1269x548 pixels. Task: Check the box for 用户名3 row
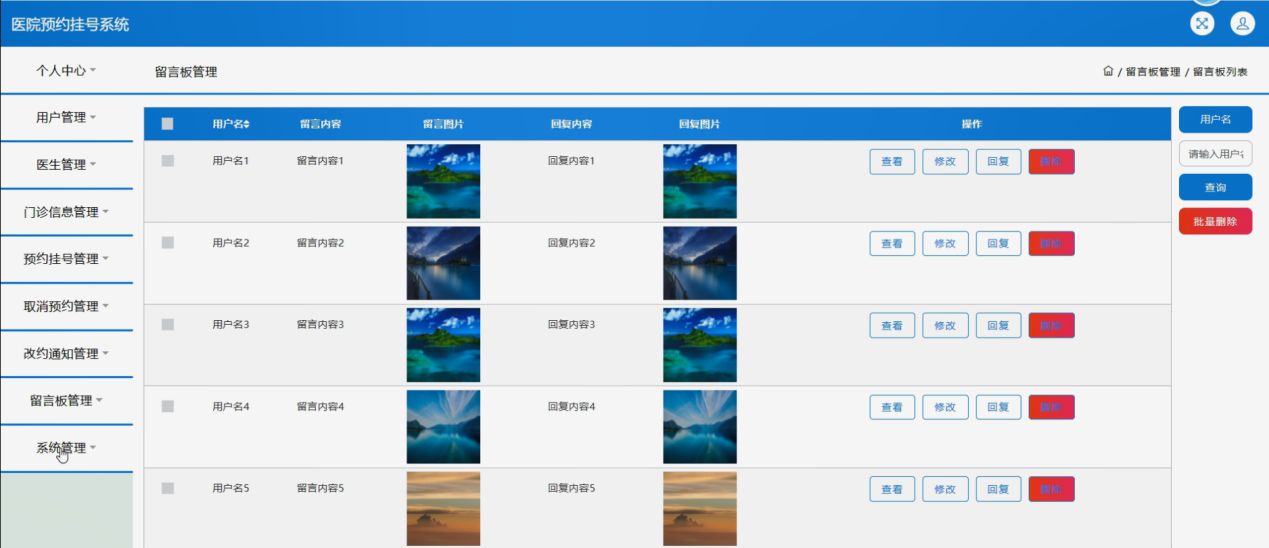click(x=167, y=325)
